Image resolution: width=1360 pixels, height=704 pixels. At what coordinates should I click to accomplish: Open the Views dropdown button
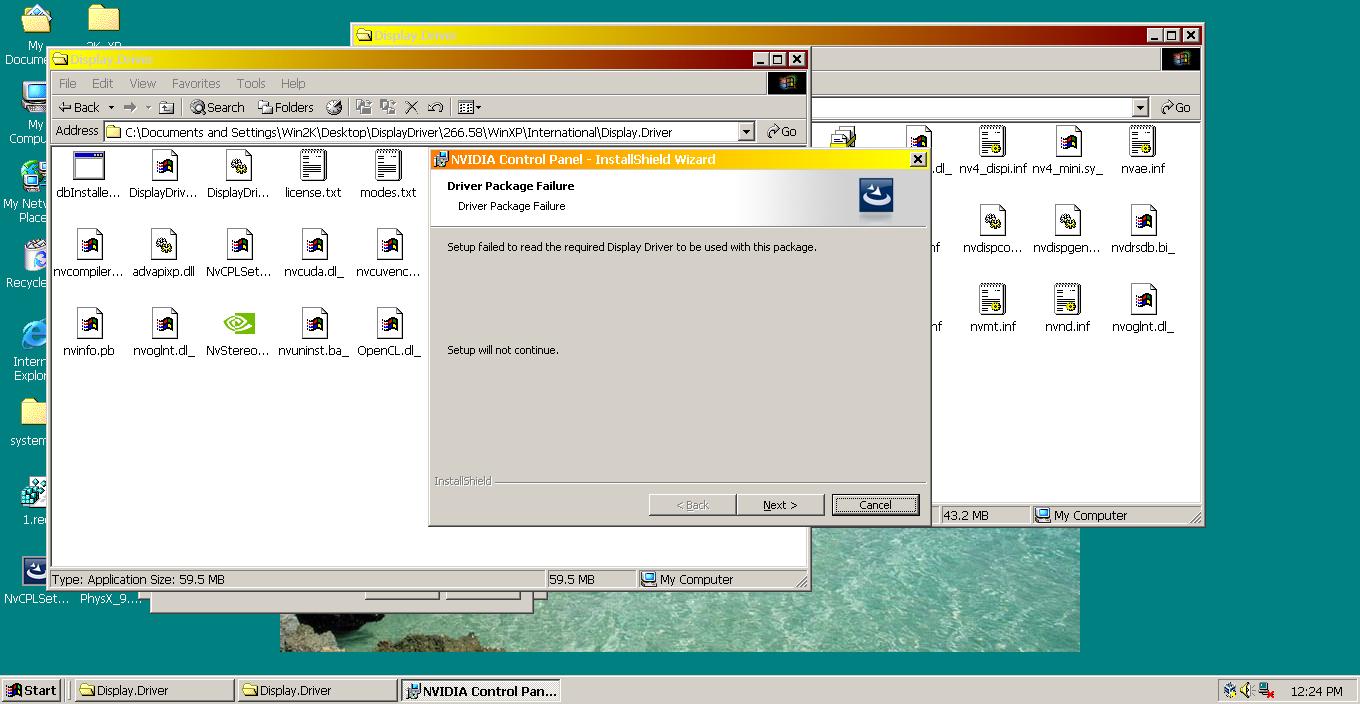point(469,107)
